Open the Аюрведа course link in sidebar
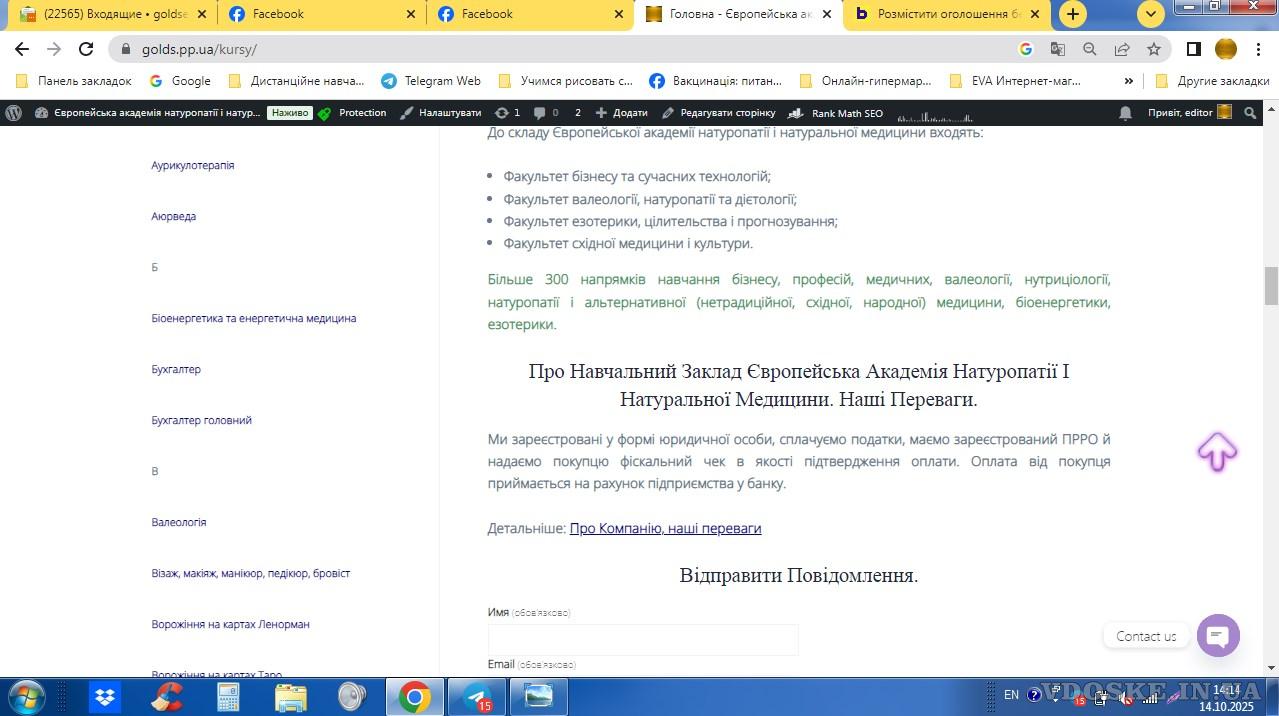The image size is (1279, 716). pos(173,216)
